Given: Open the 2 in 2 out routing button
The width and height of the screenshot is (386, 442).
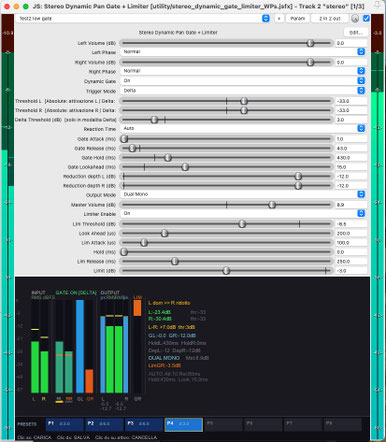Looking at the screenshot, I should coord(330,18).
